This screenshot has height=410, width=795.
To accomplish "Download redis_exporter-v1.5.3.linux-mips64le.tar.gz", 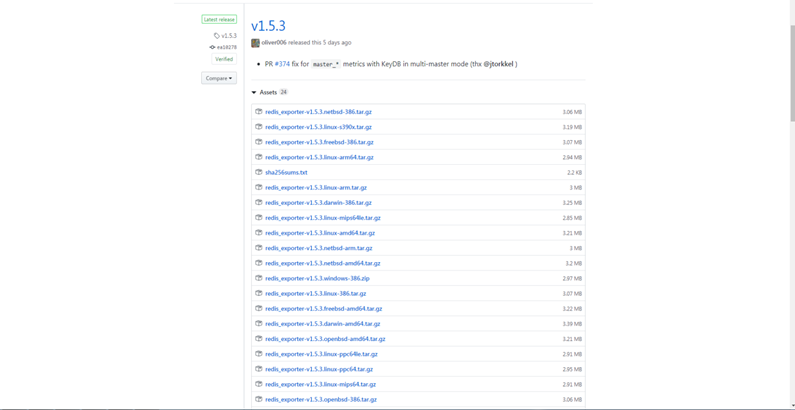I will (x=323, y=218).
